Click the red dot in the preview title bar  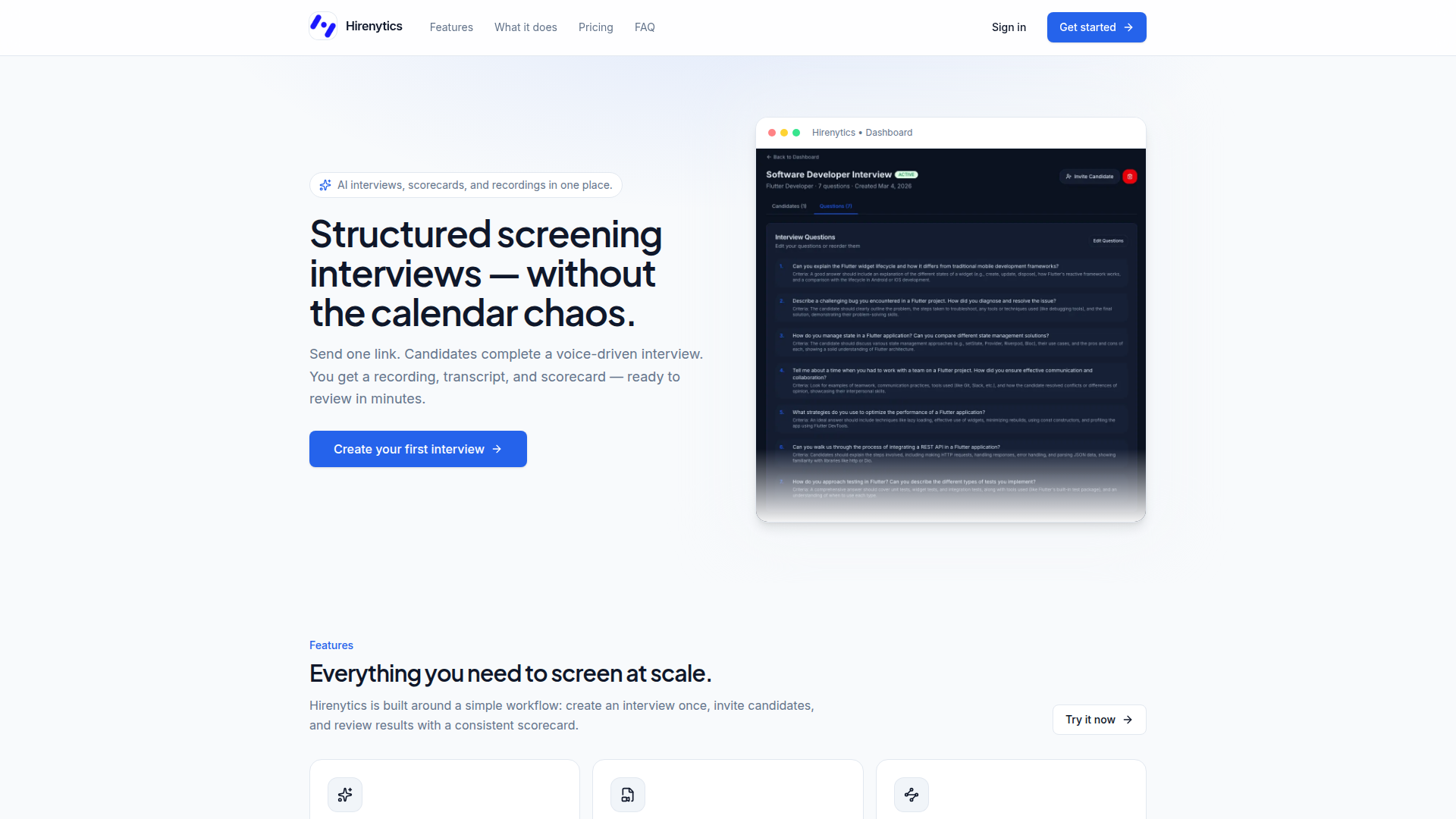(772, 133)
